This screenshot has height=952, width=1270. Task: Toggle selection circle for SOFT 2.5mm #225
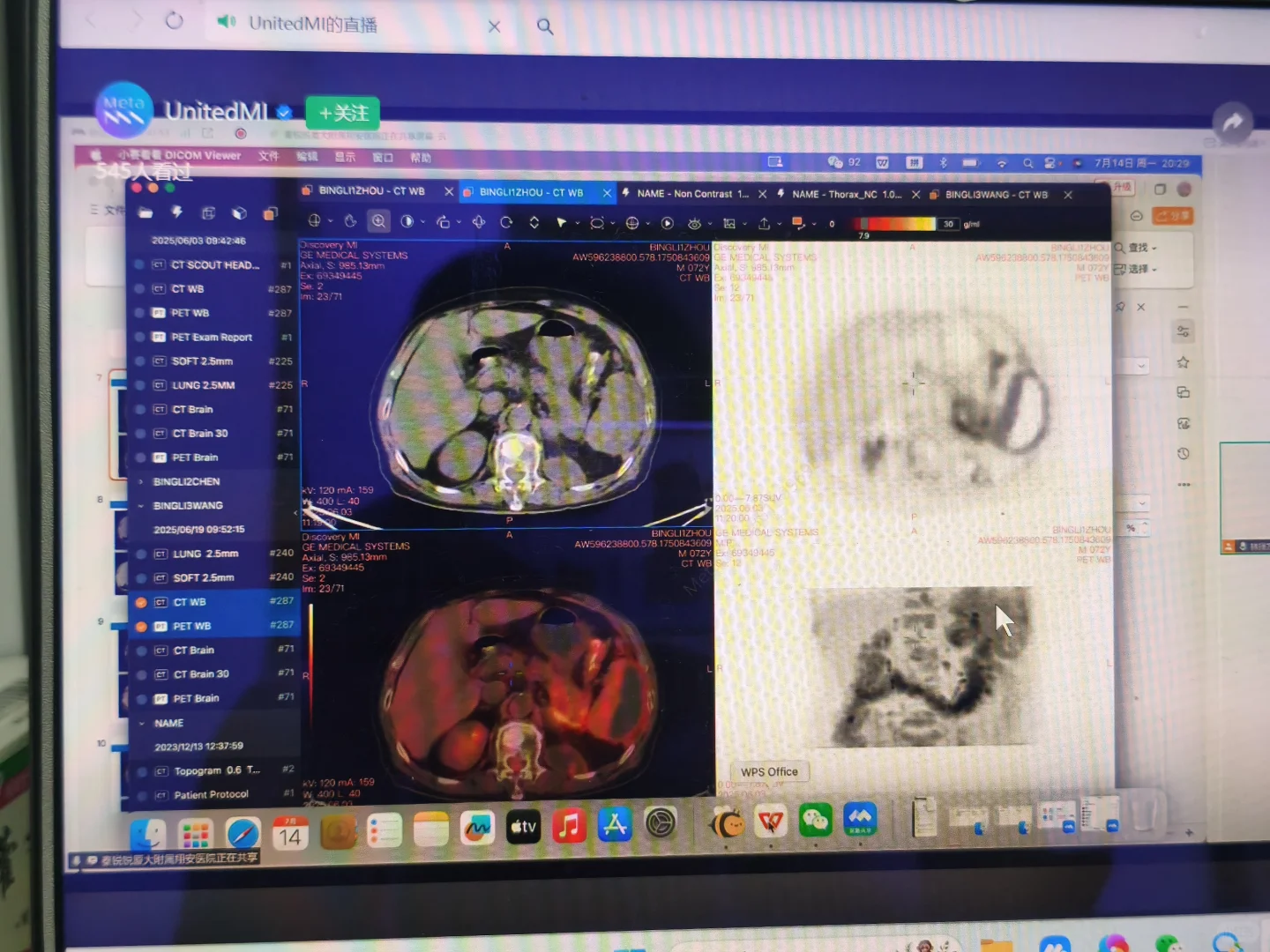pyautogui.click(x=139, y=361)
